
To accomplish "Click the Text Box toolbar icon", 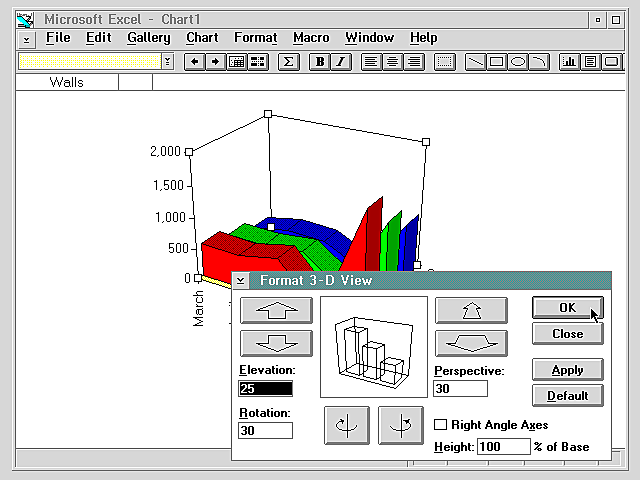I will coord(591,62).
